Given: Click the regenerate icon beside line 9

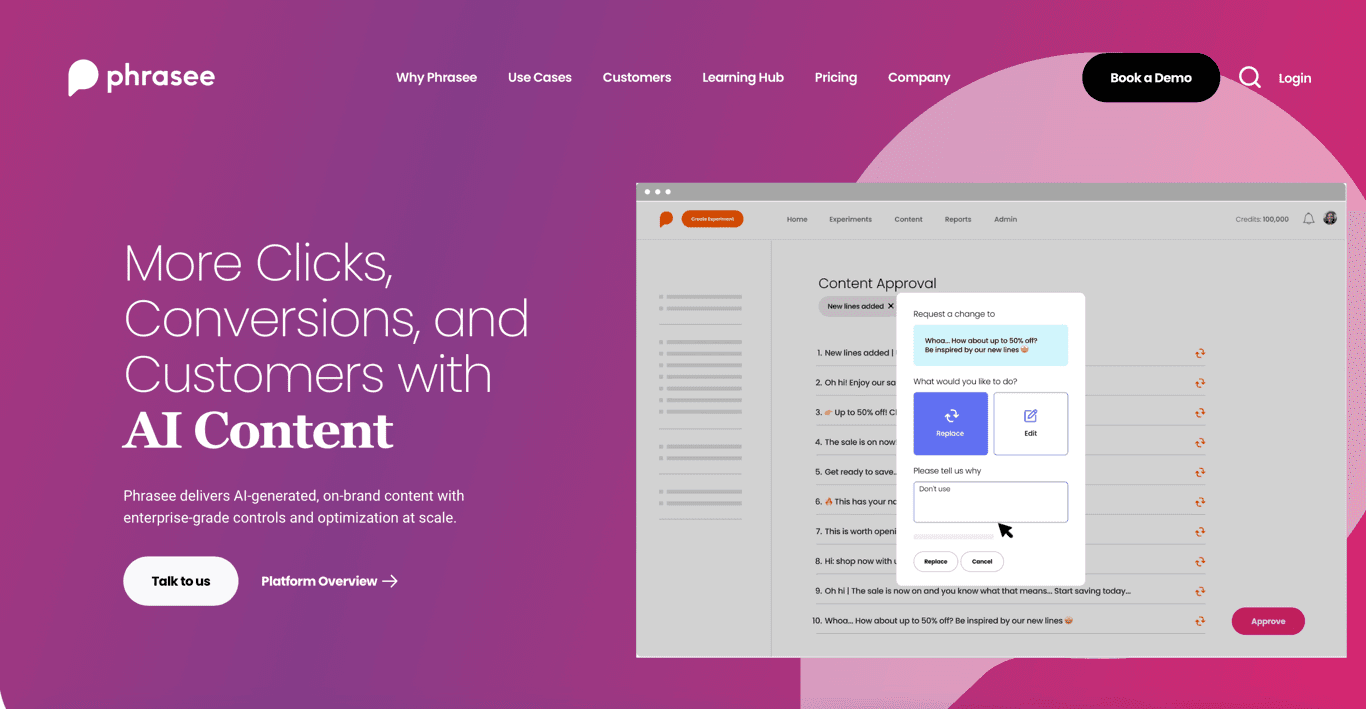Looking at the screenshot, I should tap(1199, 590).
